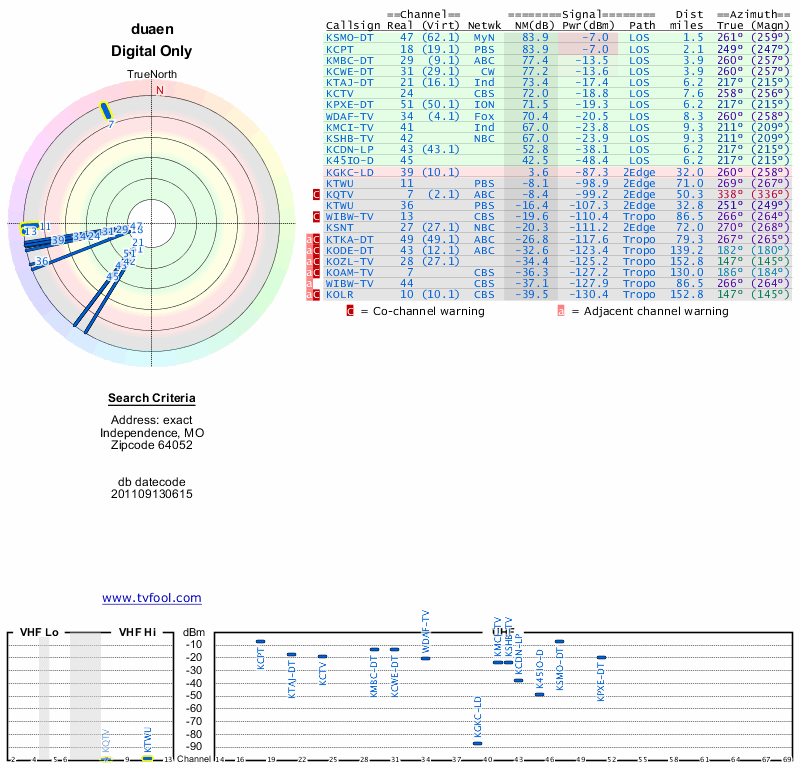
Task: Click the channel 36 label on radar plot
Action: [42, 261]
